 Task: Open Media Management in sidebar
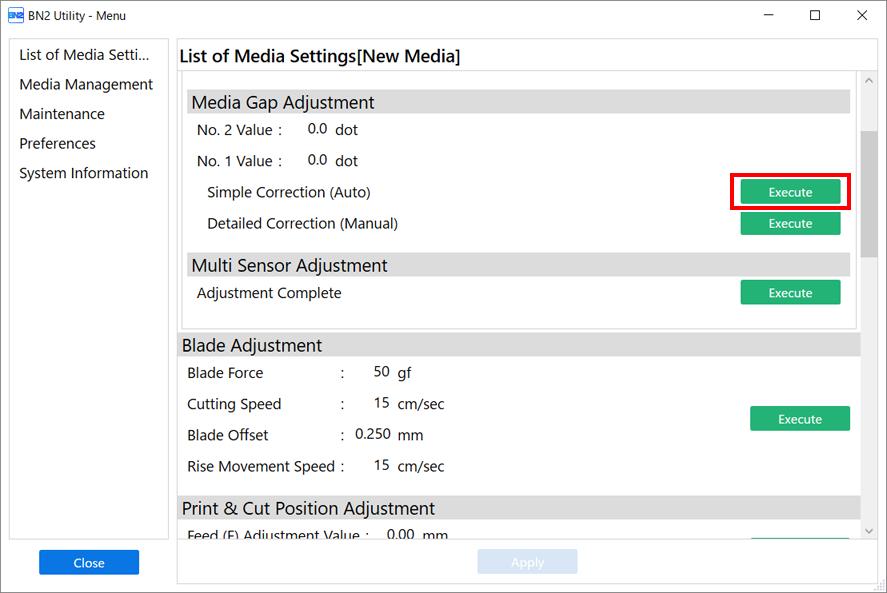coord(86,84)
